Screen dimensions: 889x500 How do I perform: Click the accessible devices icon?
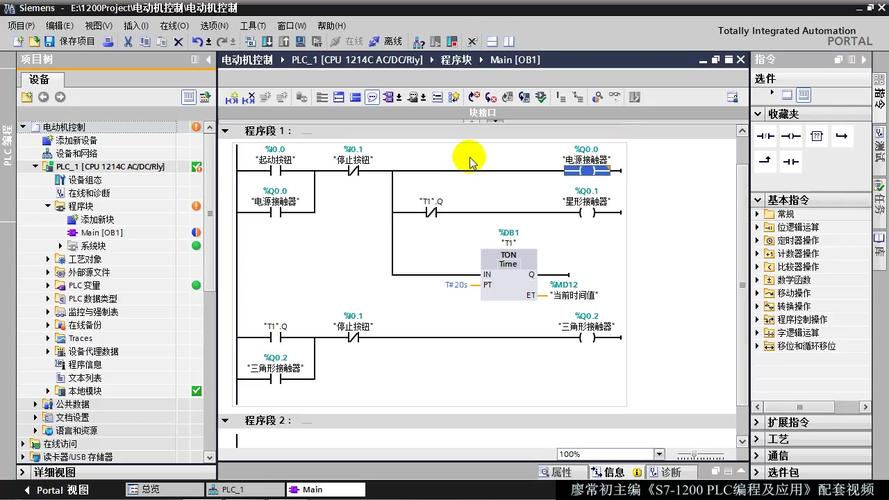click(x=419, y=41)
